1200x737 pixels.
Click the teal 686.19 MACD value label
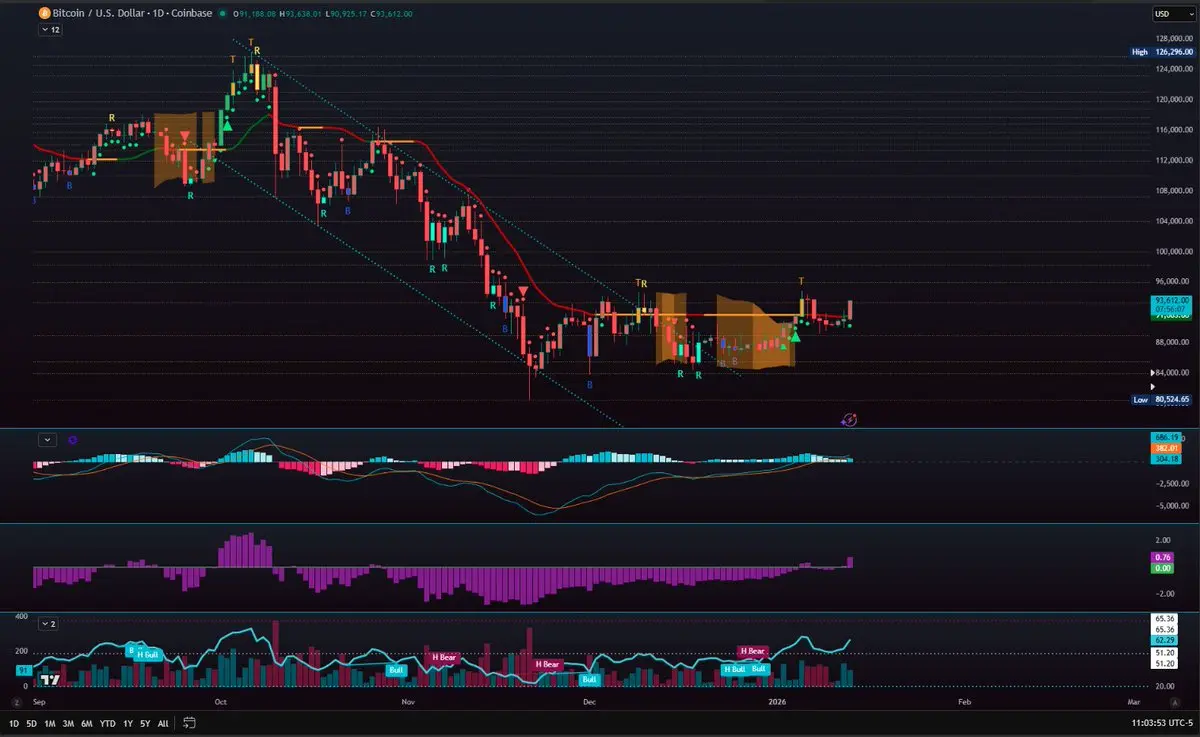click(x=1167, y=439)
